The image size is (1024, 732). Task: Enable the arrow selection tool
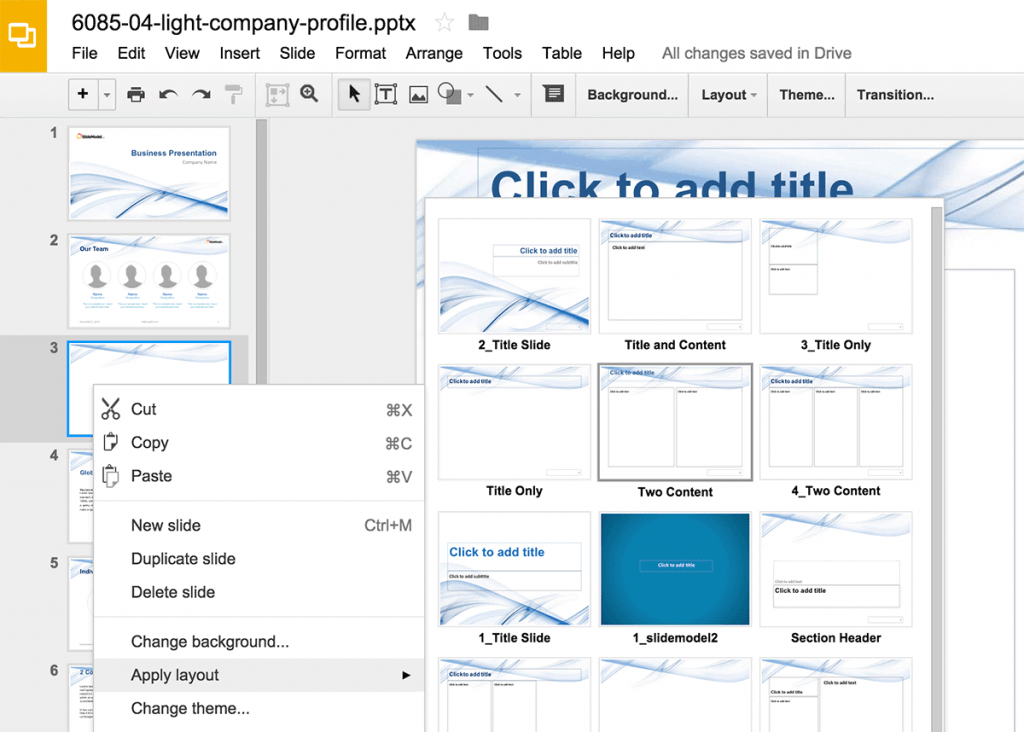tap(353, 94)
